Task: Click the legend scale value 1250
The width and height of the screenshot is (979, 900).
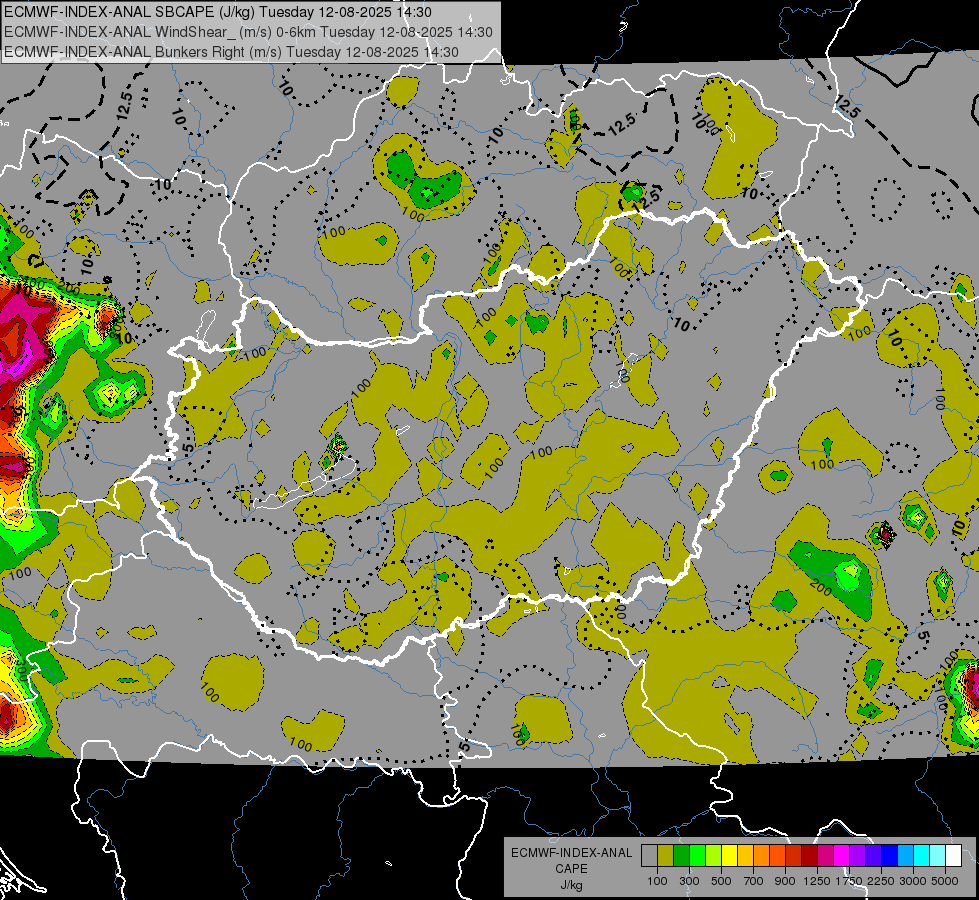Action: [x=817, y=881]
